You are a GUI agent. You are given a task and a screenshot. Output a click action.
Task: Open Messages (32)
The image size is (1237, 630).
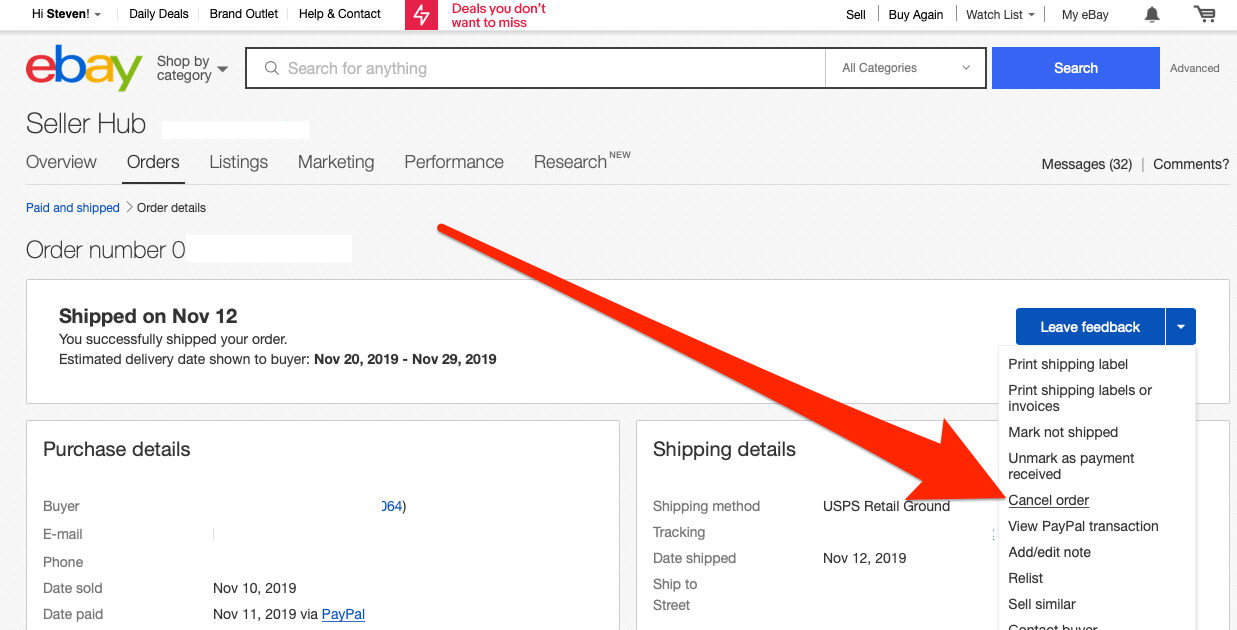(1087, 164)
